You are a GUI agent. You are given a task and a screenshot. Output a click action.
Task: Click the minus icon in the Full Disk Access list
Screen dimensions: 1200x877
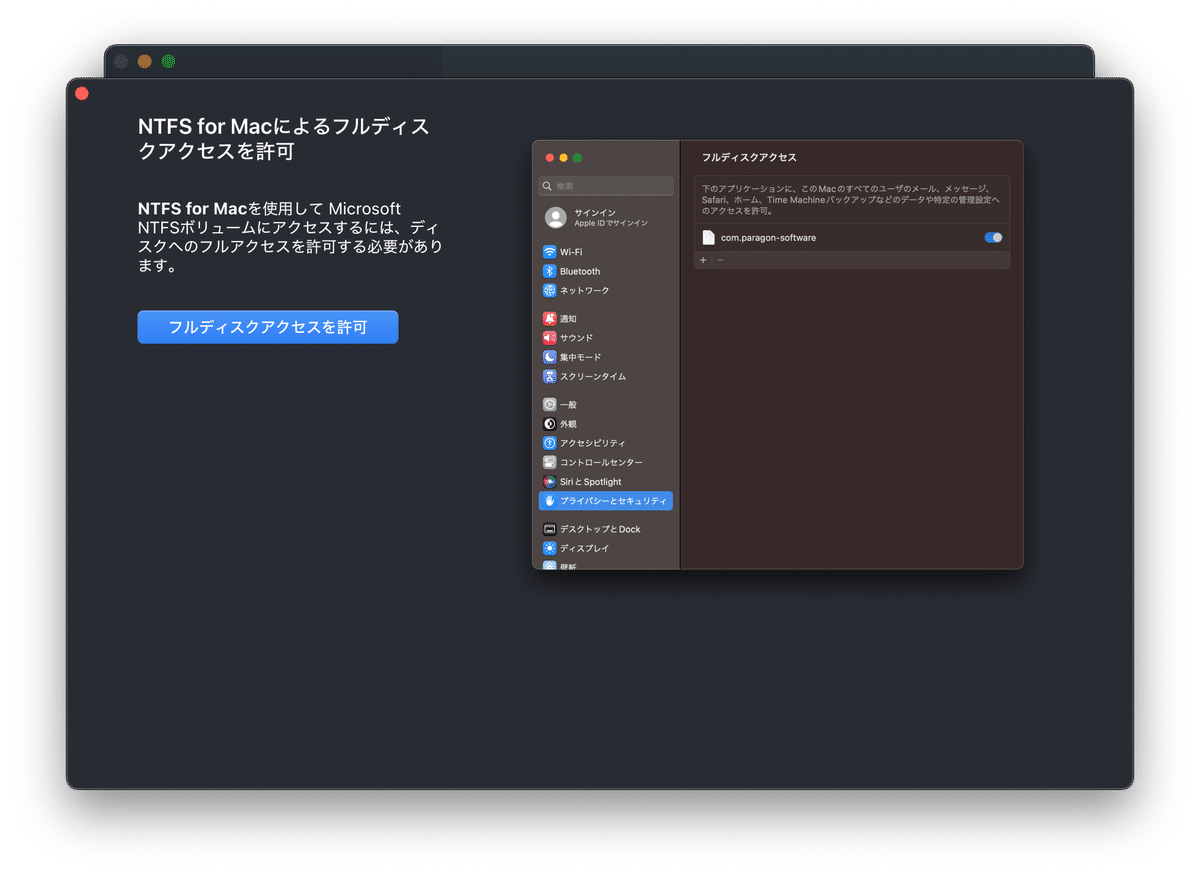tap(720, 260)
